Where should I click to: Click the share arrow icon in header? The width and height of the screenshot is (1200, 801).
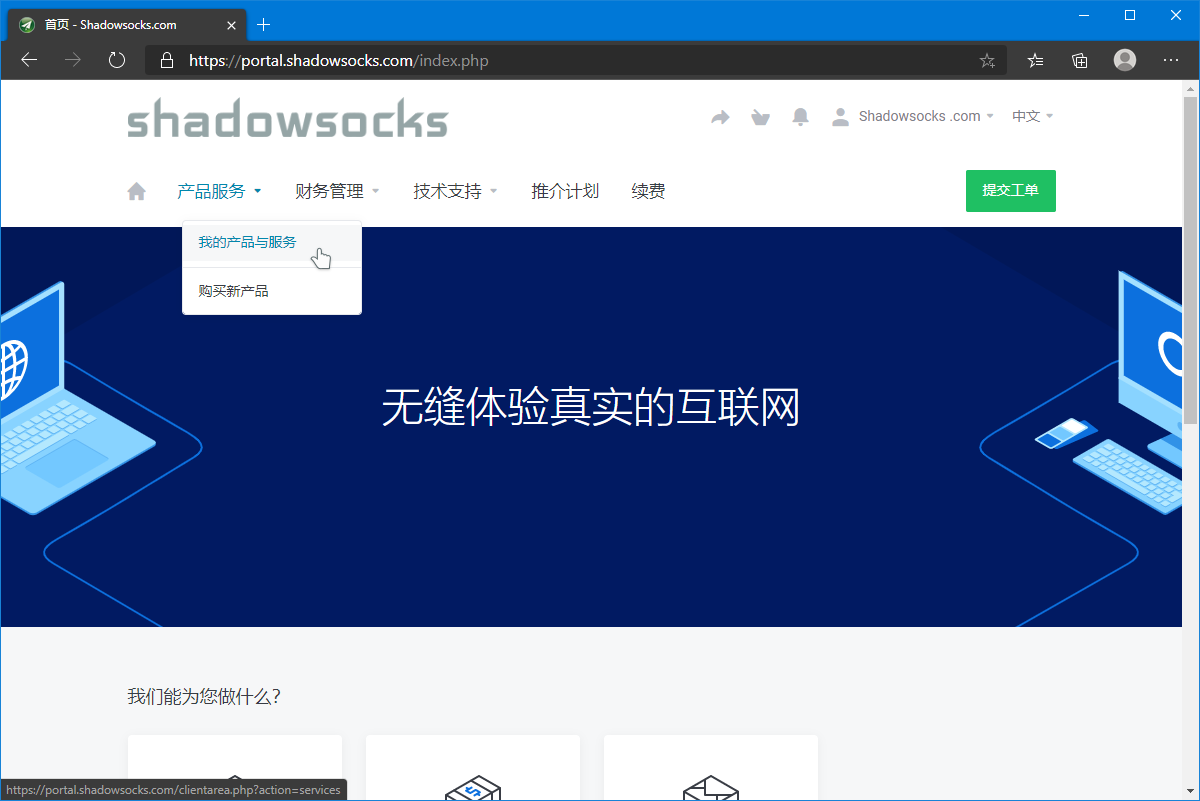720,117
